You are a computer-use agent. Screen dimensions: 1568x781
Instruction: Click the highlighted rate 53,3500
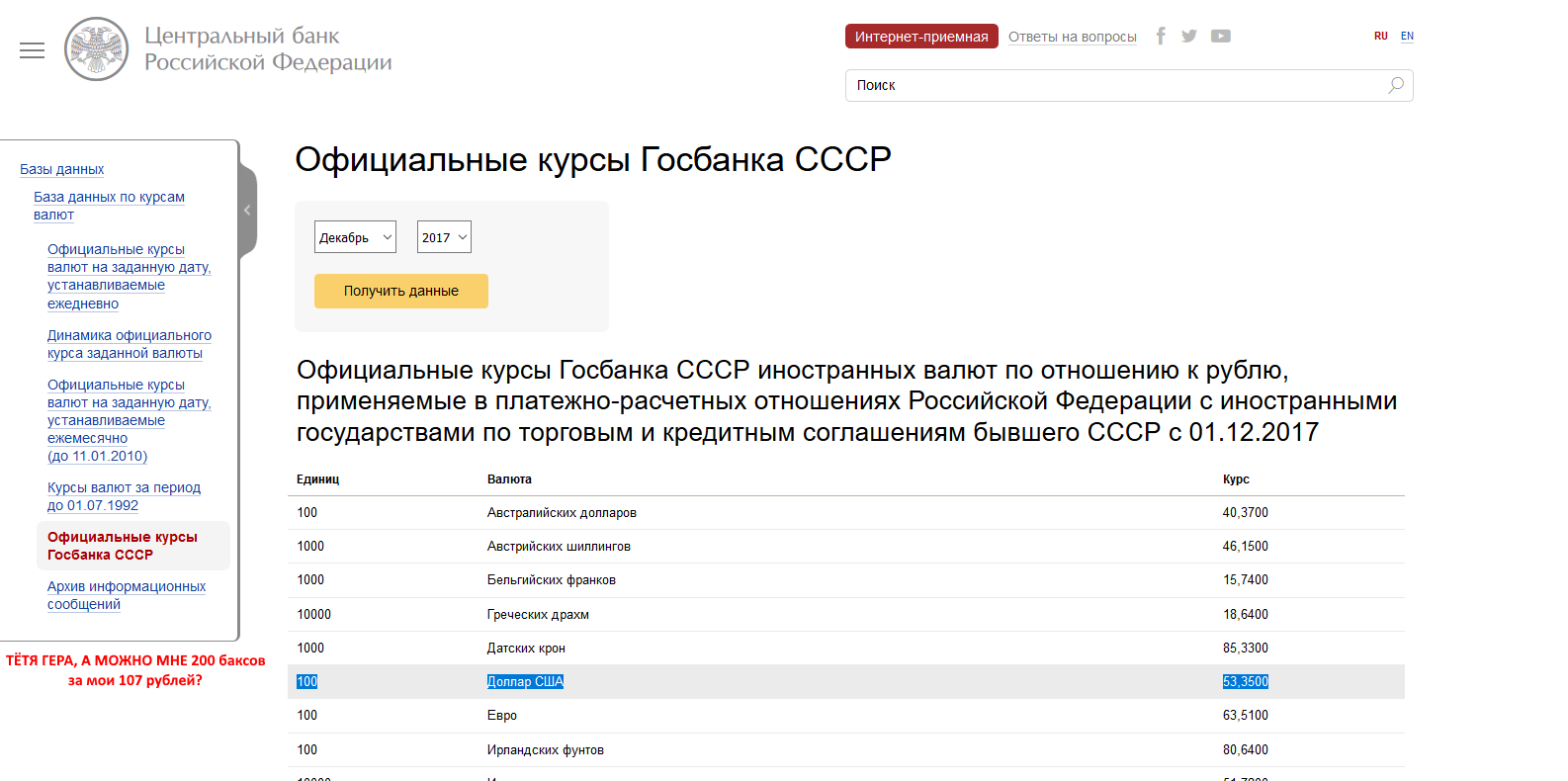(1246, 681)
